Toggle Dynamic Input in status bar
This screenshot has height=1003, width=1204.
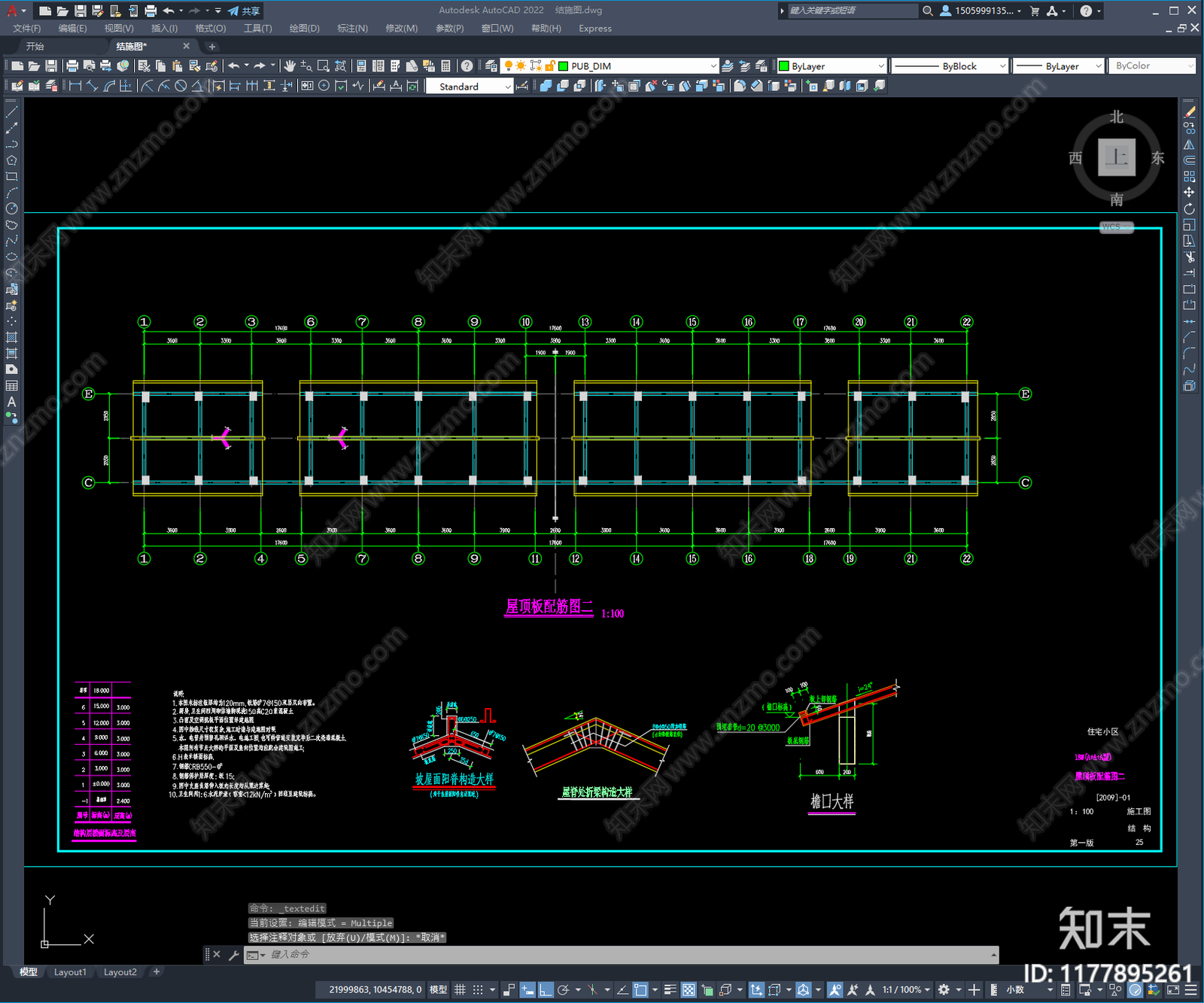point(528,989)
